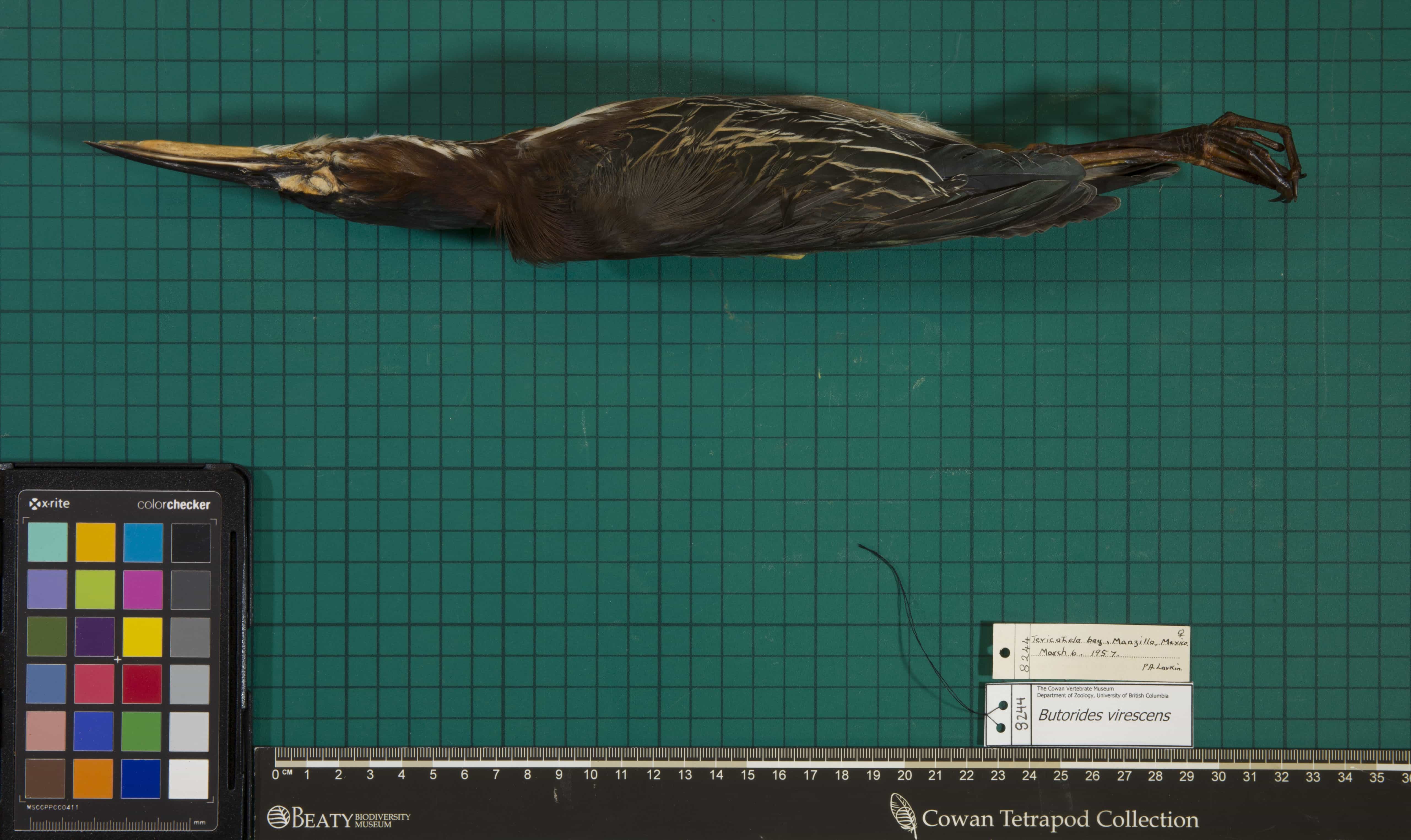Click the Beaty Biodiversity Museum globe logo

(278, 817)
